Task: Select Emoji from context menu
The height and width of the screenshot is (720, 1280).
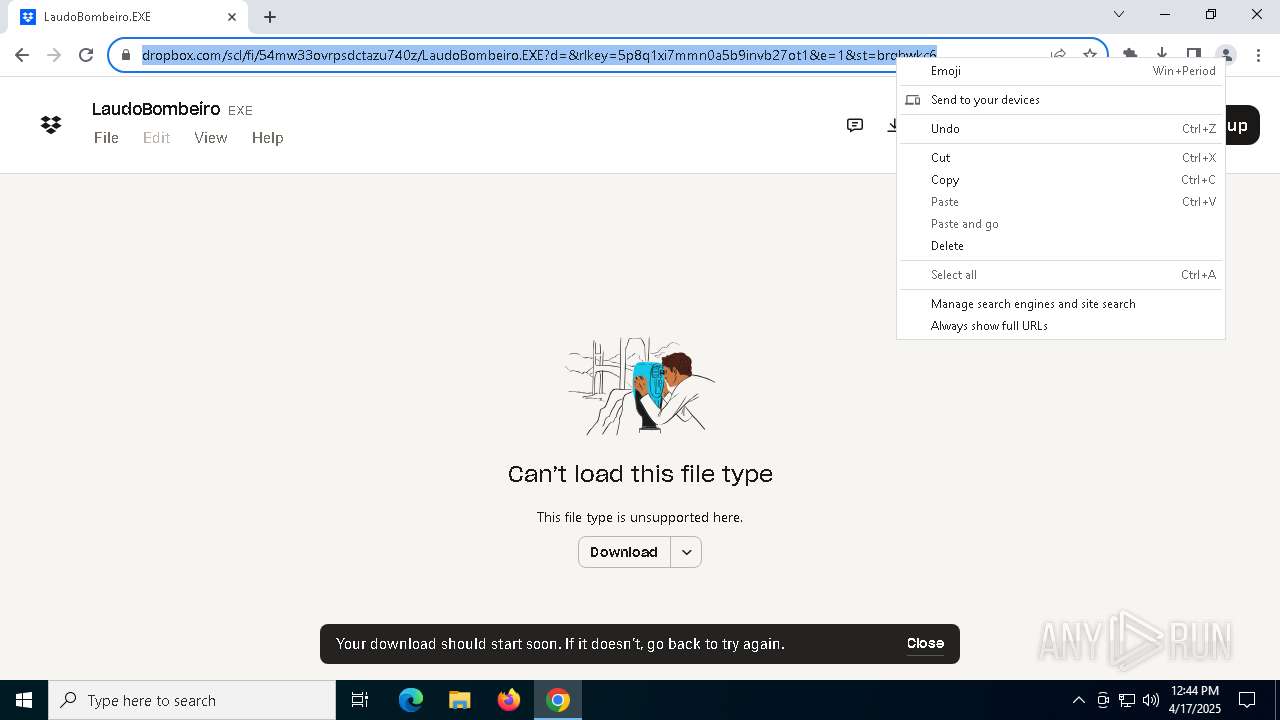Action: pos(1061,71)
